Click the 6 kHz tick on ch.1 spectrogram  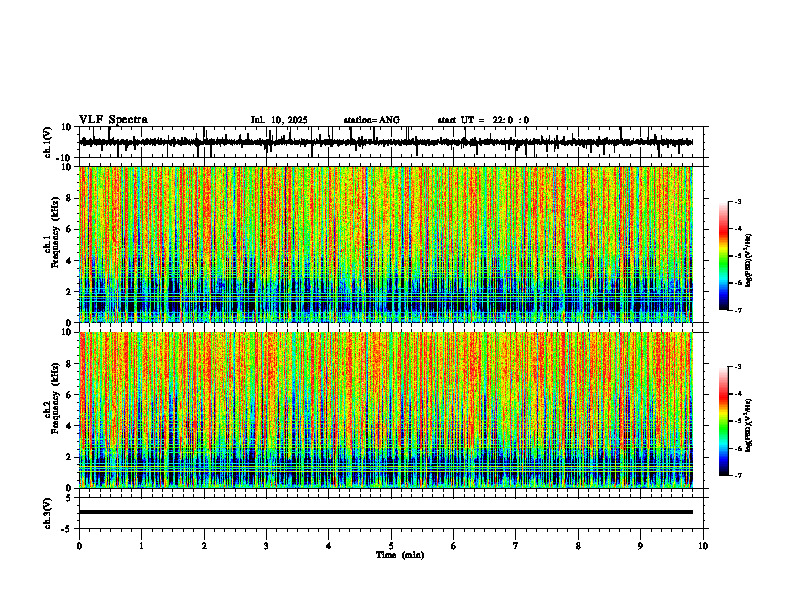(70, 229)
